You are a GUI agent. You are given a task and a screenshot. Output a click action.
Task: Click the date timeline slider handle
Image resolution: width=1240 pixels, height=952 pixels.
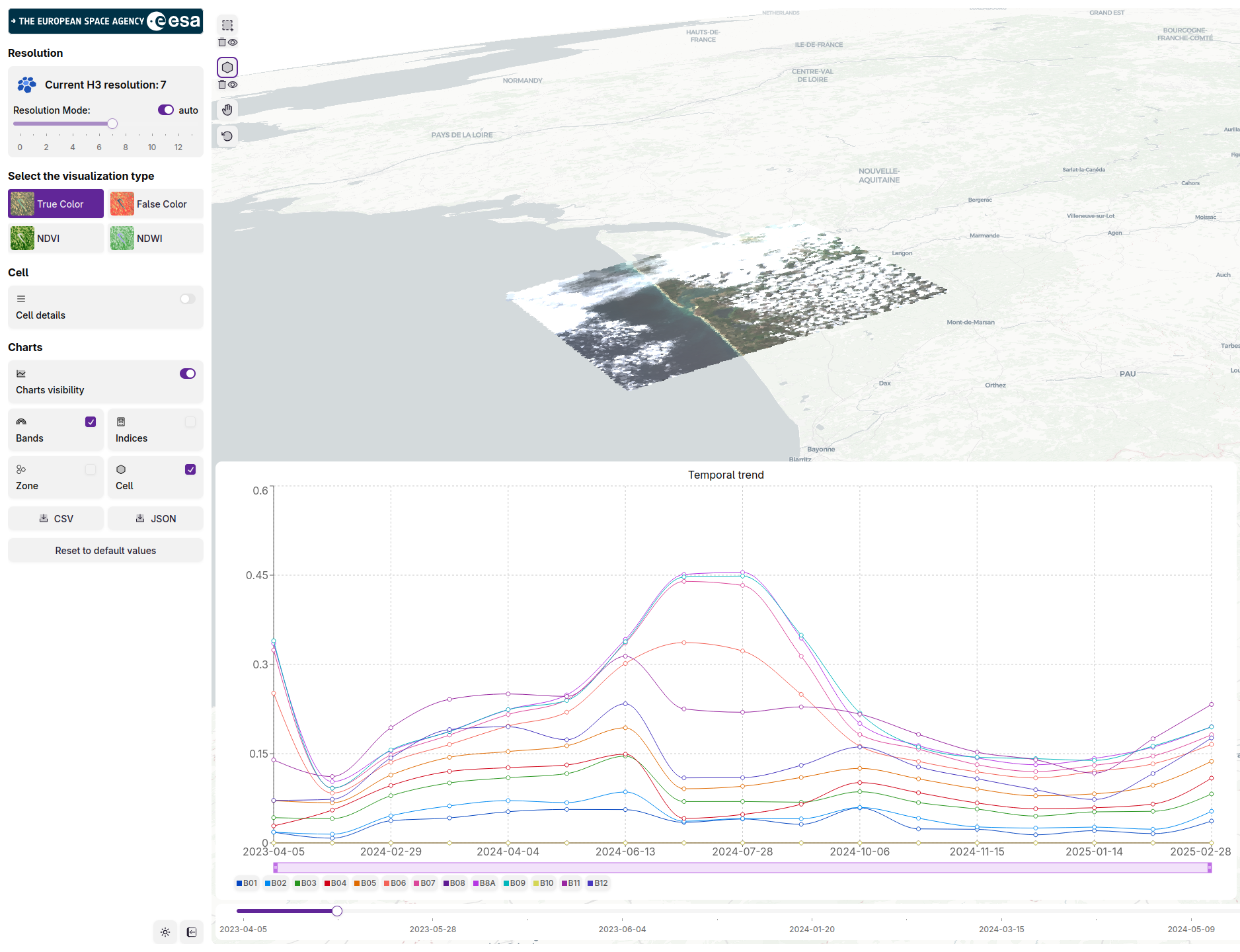pyautogui.click(x=337, y=912)
